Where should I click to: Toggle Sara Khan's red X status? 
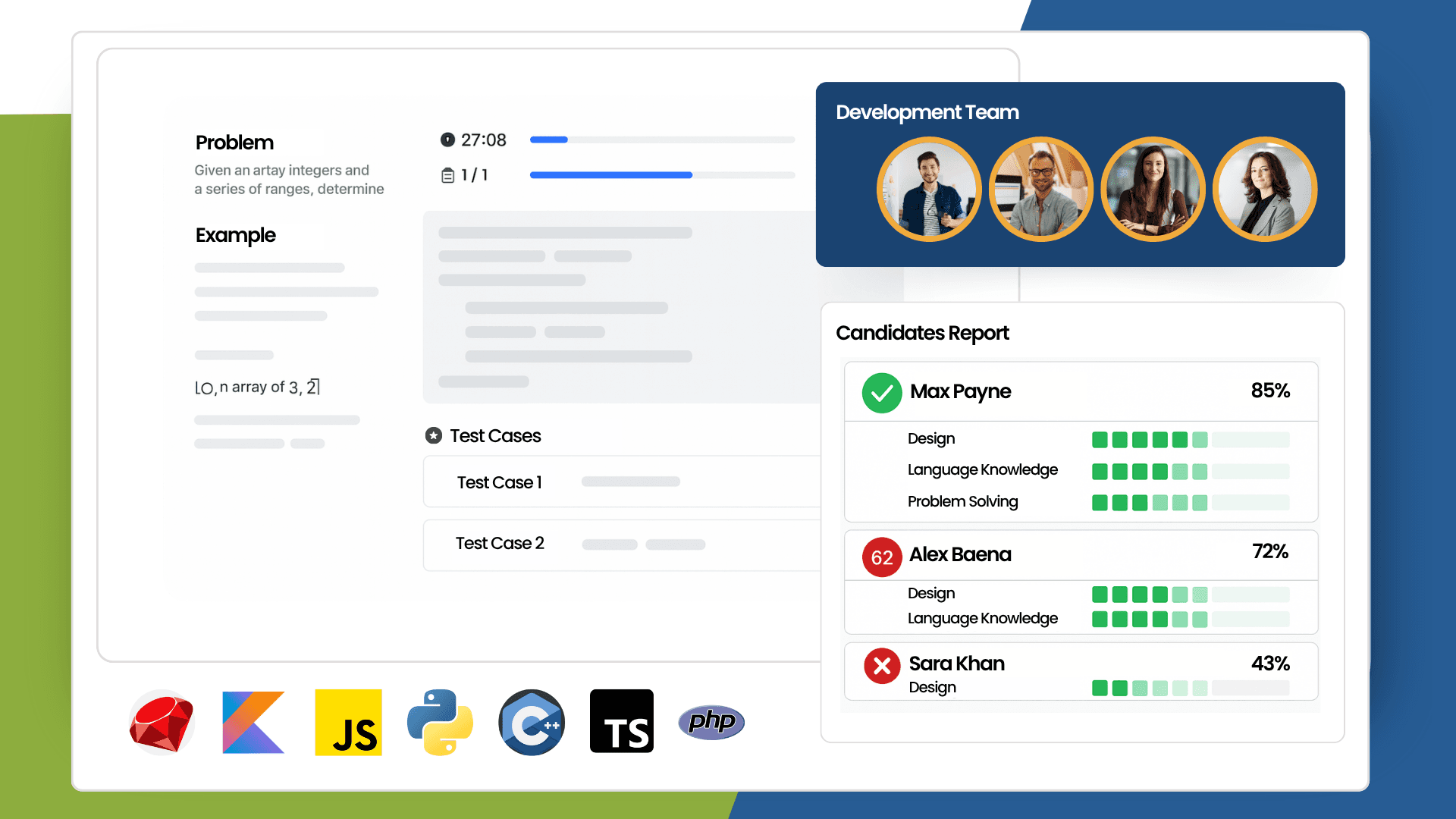coord(881,666)
